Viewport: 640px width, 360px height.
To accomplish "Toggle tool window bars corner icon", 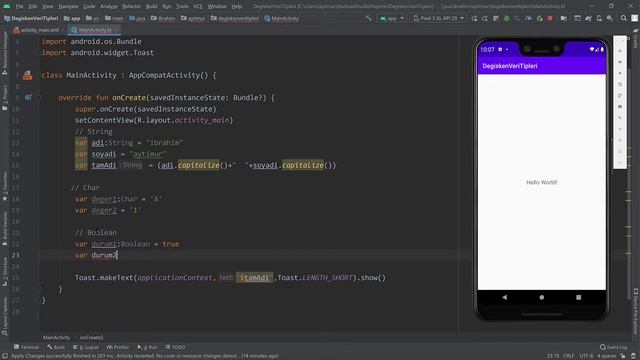I will [4, 356].
